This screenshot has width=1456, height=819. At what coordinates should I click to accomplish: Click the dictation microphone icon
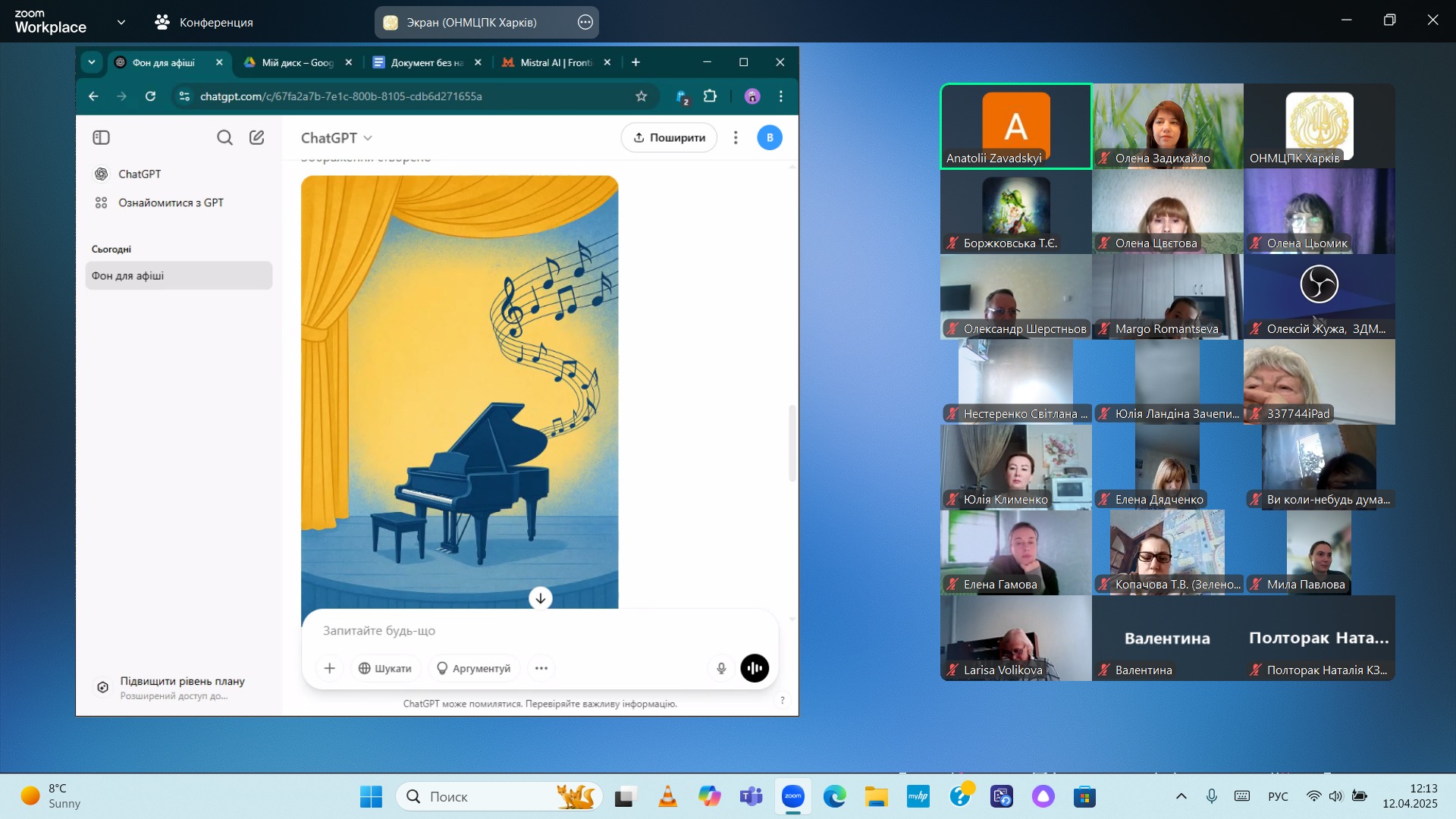(x=721, y=668)
